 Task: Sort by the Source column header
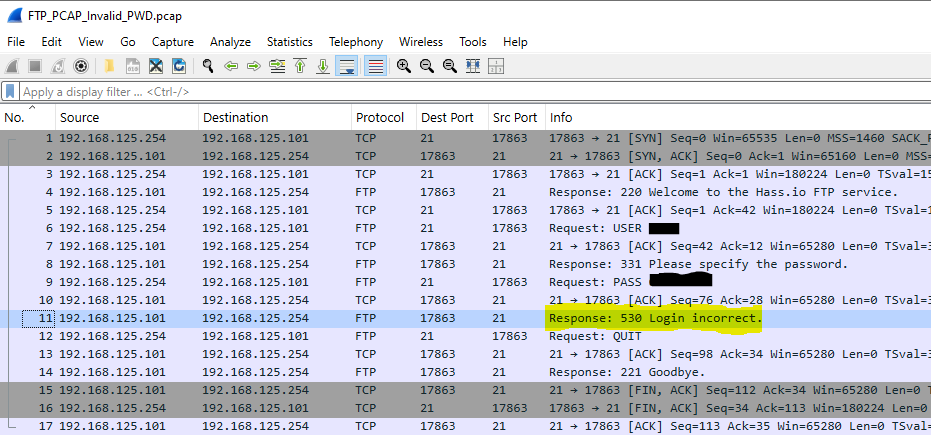pyautogui.click(x=127, y=118)
